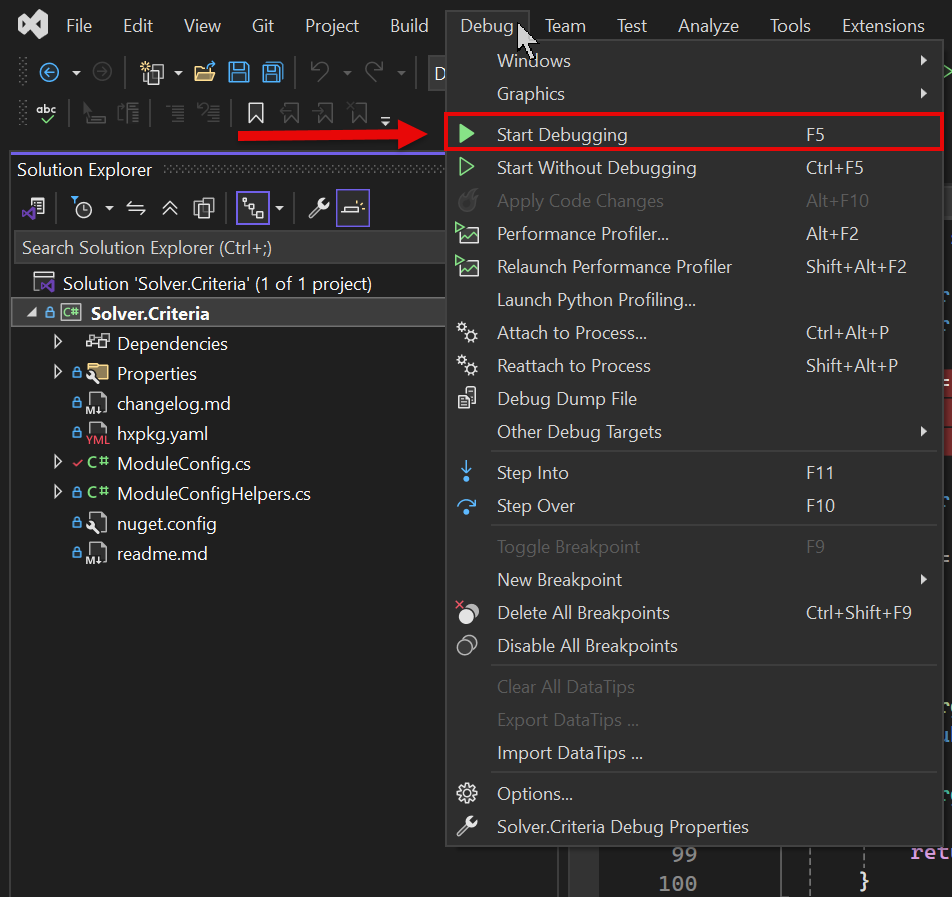Select changelog.md in Solution Explorer

point(174,404)
